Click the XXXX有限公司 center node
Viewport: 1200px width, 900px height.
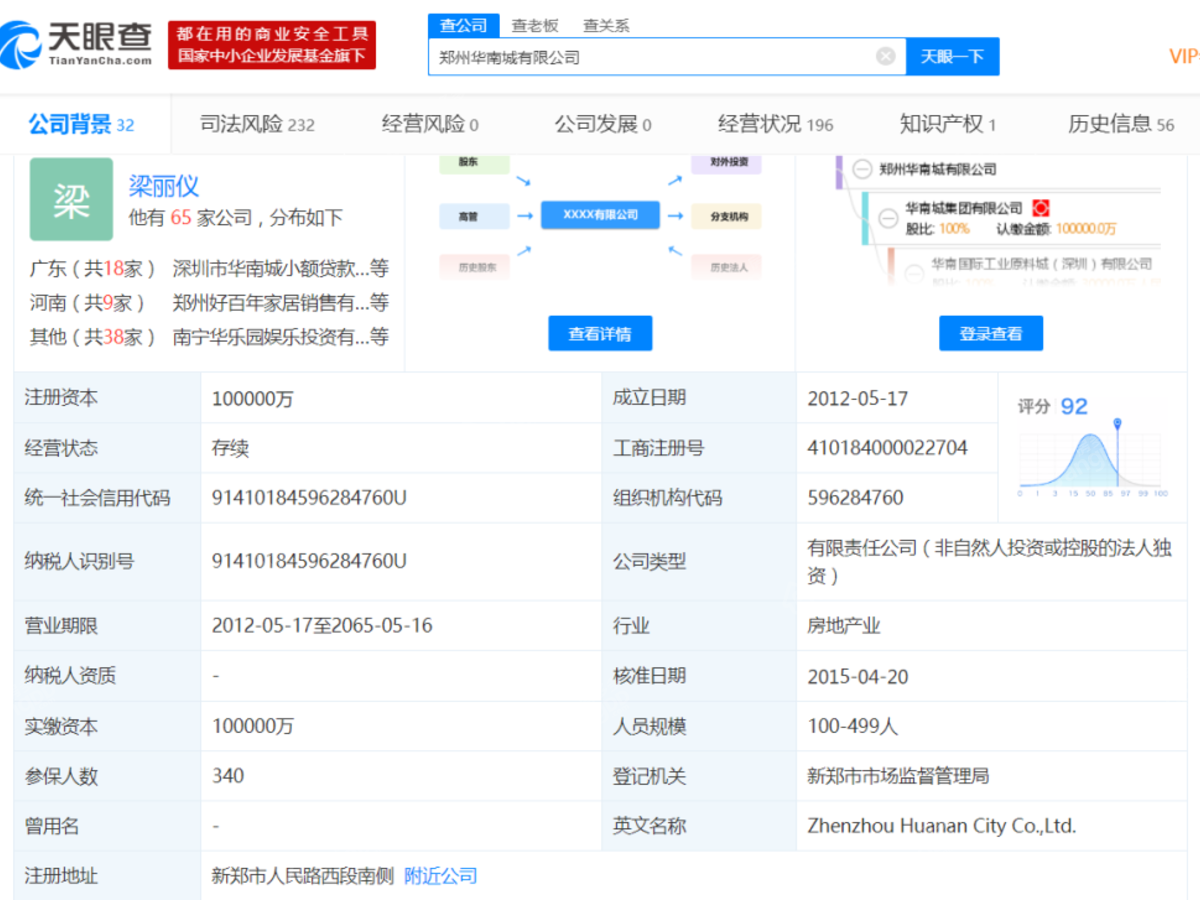click(600, 215)
